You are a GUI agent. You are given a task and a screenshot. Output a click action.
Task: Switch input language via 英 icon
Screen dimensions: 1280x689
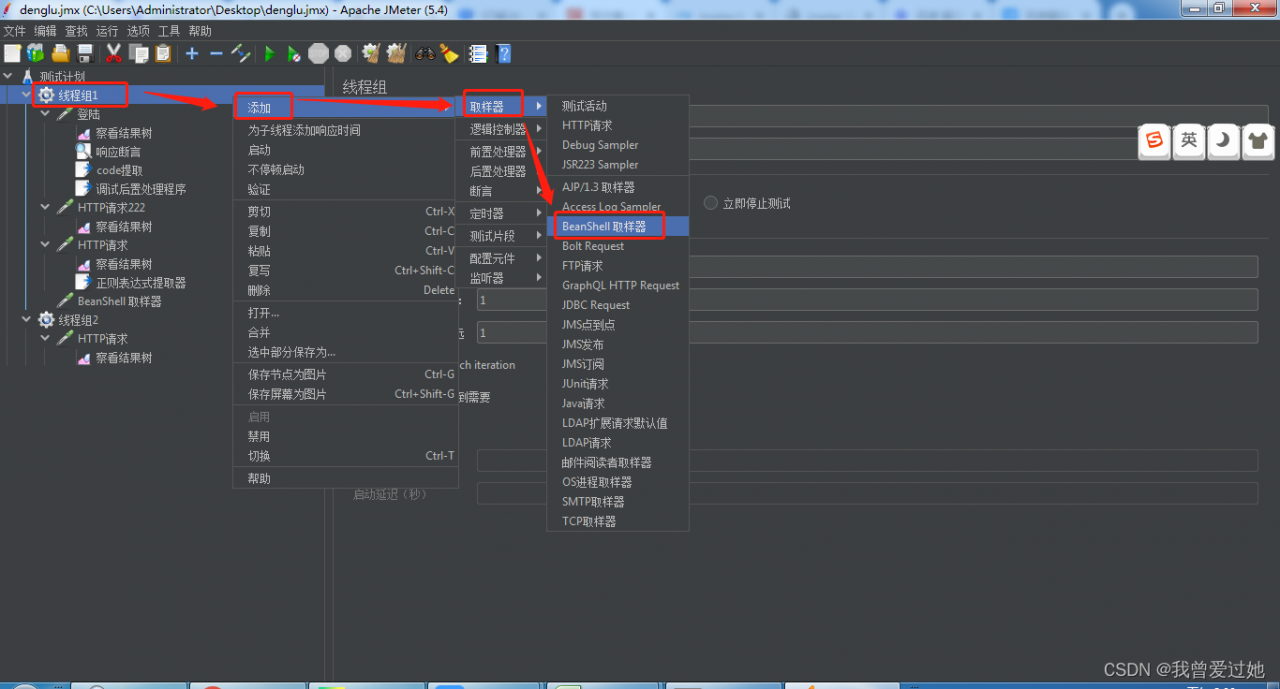(x=1189, y=141)
